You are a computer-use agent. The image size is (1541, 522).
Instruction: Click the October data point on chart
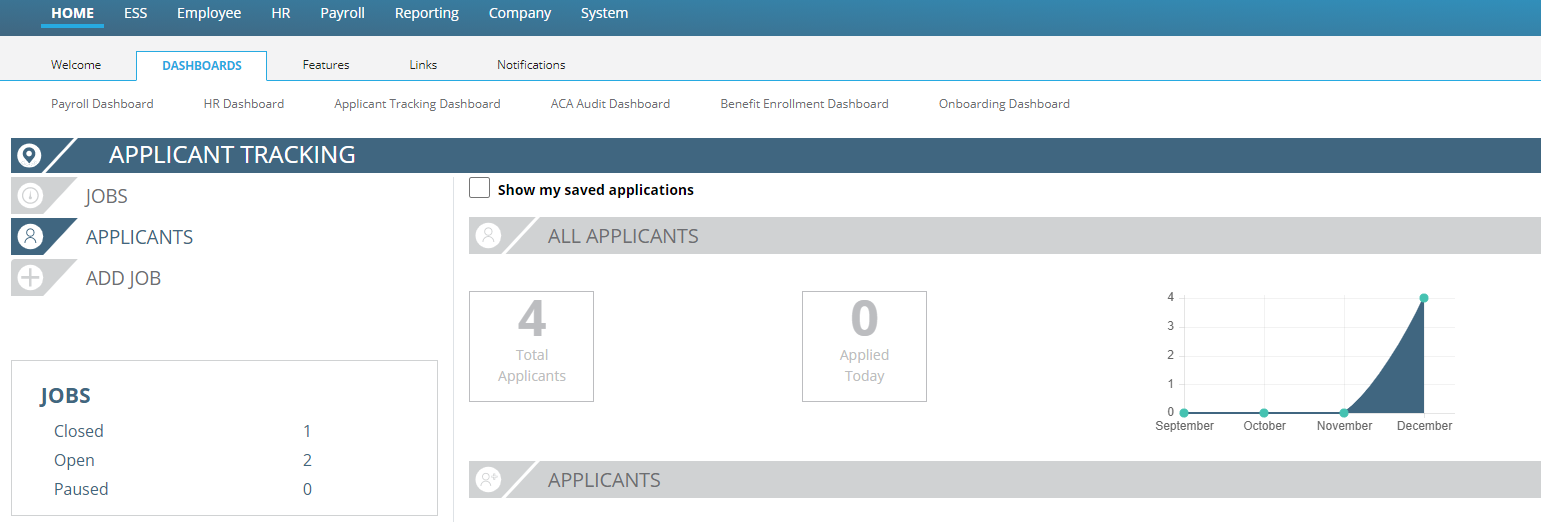1264,413
